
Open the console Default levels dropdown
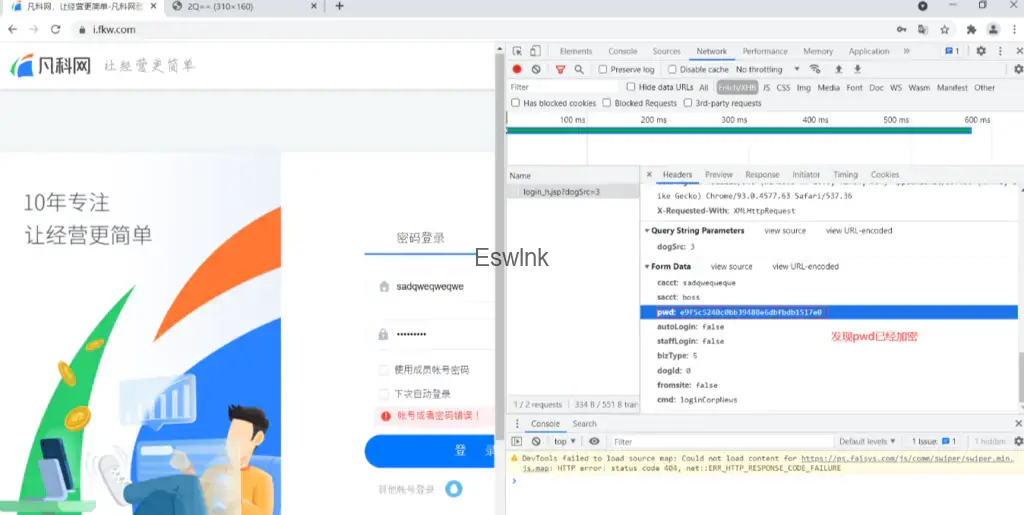coord(867,441)
